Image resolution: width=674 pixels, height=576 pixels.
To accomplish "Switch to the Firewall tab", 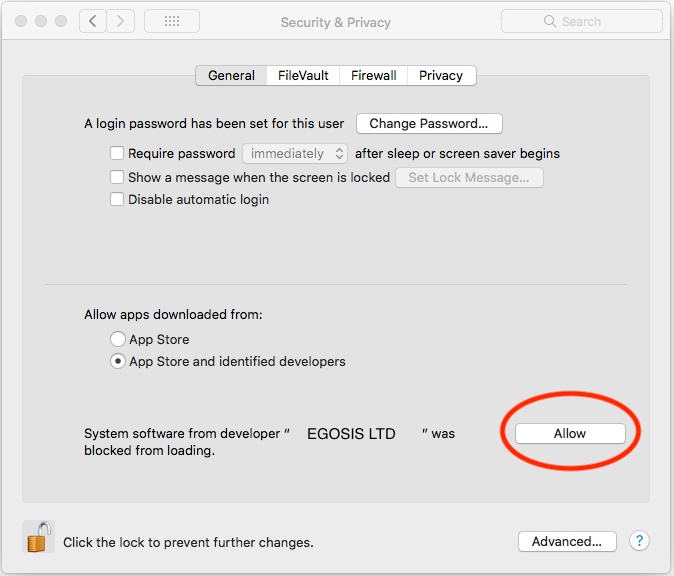I will coord(374,76).
